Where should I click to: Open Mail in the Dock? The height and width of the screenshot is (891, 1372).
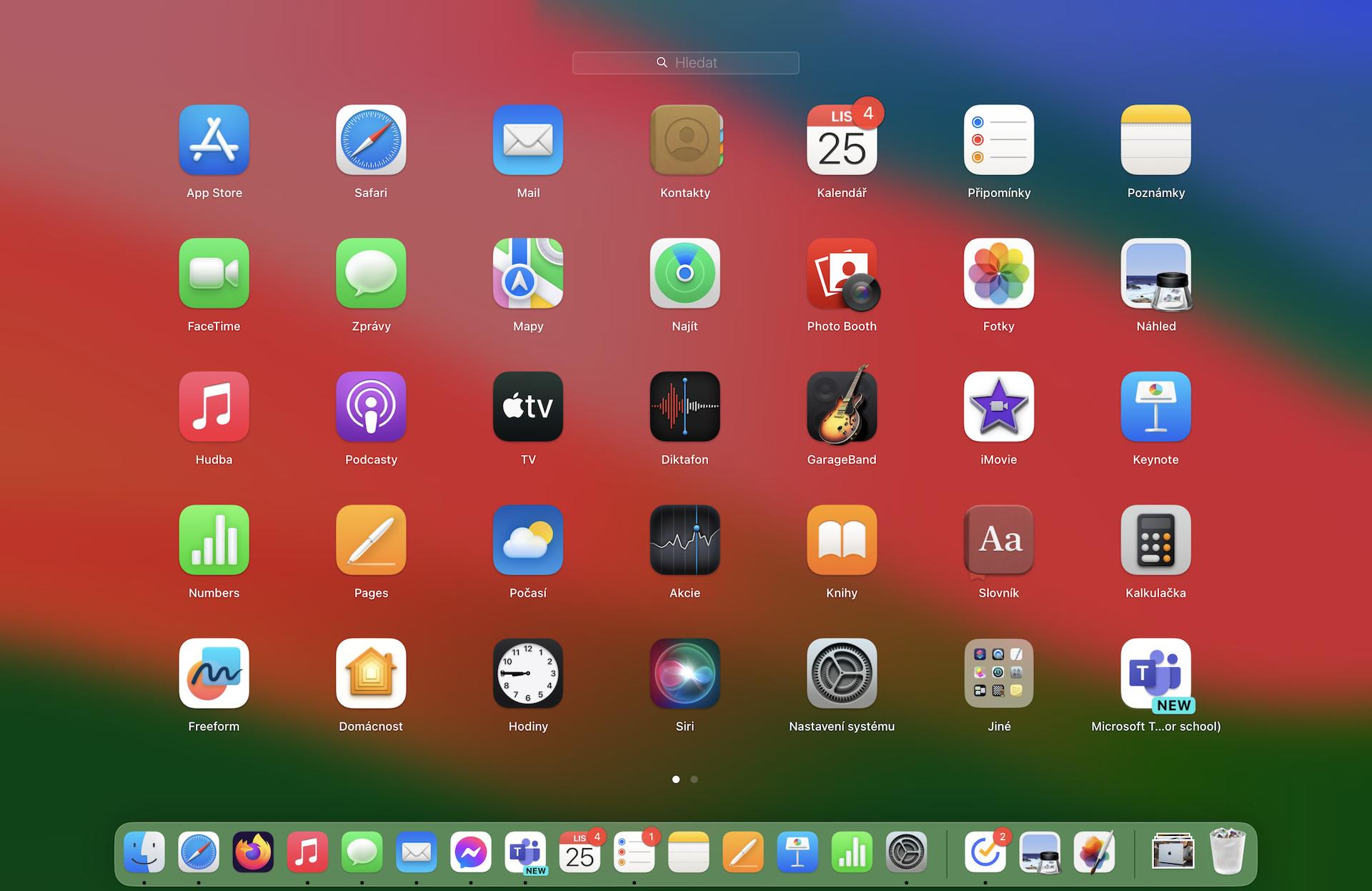tap(417, 852)
